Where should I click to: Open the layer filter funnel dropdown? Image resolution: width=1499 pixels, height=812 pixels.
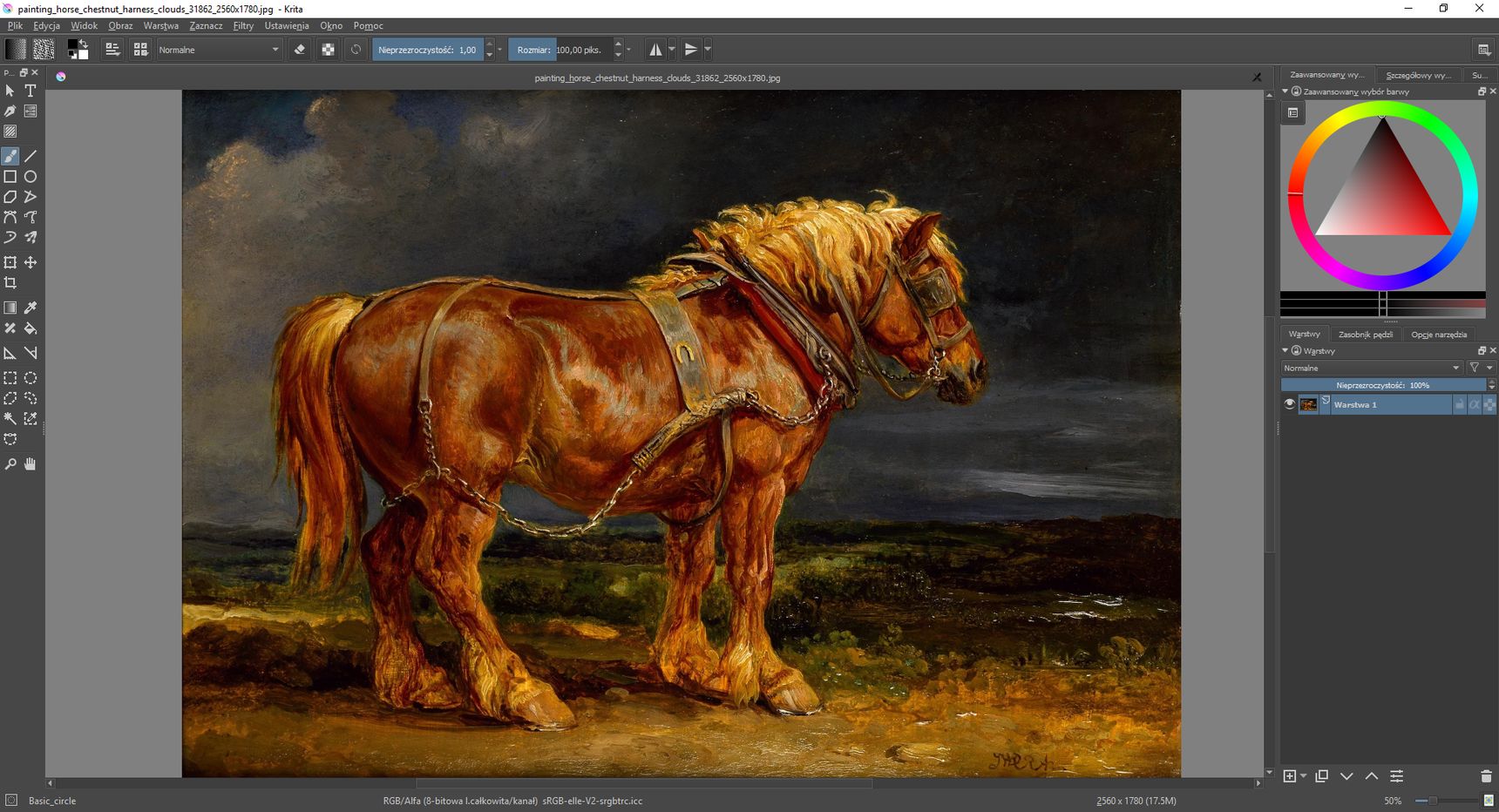pyautogui.click(x=1480, y=368)
